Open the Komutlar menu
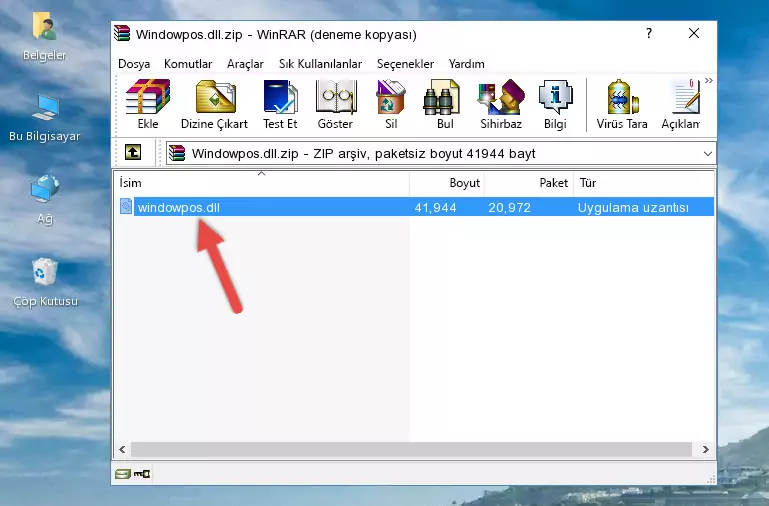 click(188, 64)
